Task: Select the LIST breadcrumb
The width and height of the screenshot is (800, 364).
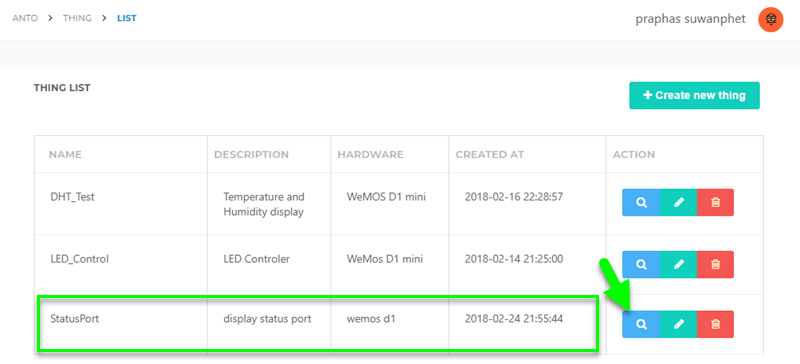Action: coord(127,18)
